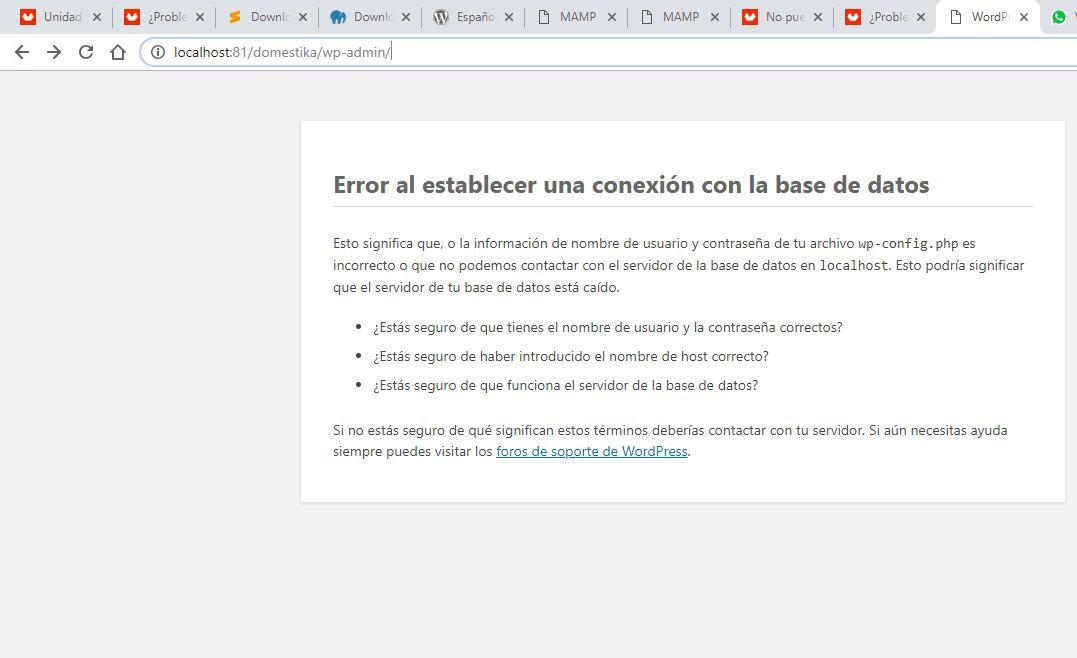Open the foros de soporte de WordPress link
This screenshot has height=658, width=1077.
pyautogui.click(x=591, y=452)
